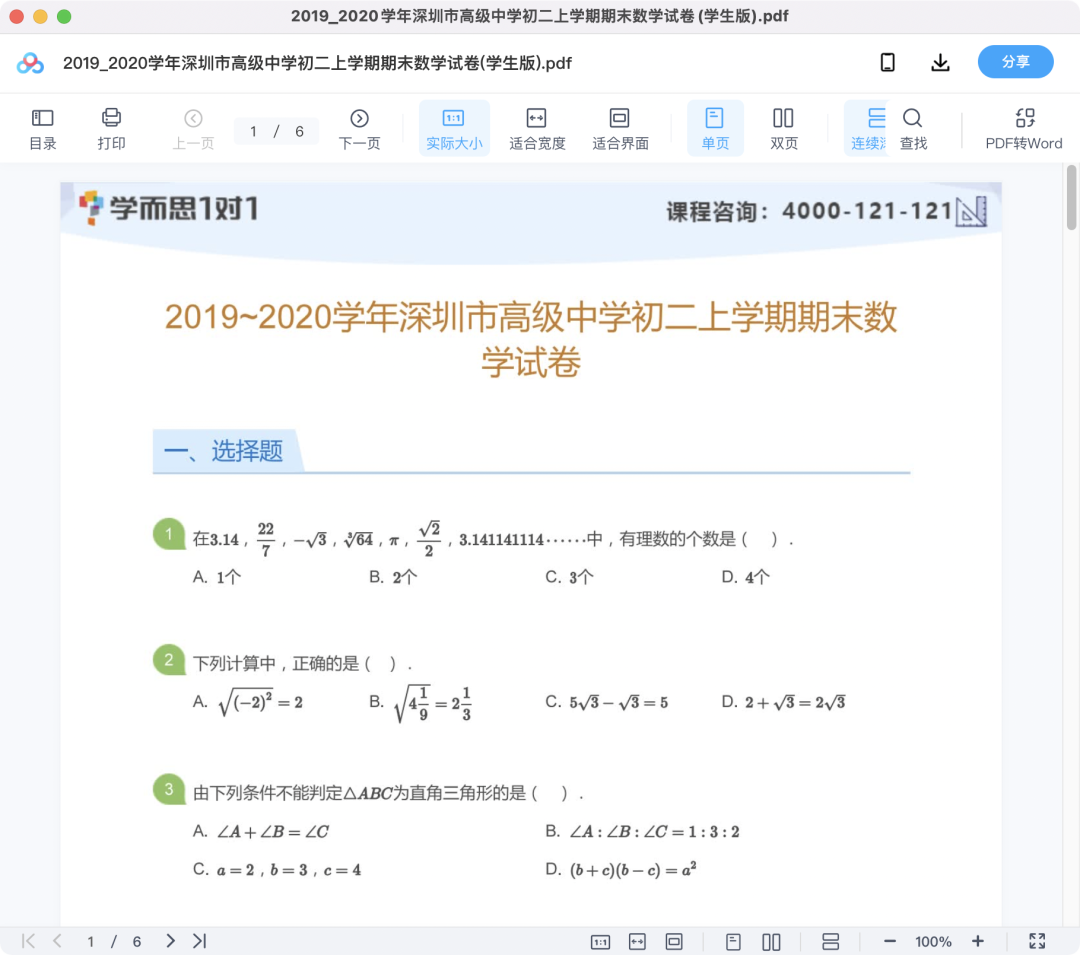Click the Baidu Netdisk cloud logo
The width and height of the screenshot is (1080, 955).
(x=30, y=63)
